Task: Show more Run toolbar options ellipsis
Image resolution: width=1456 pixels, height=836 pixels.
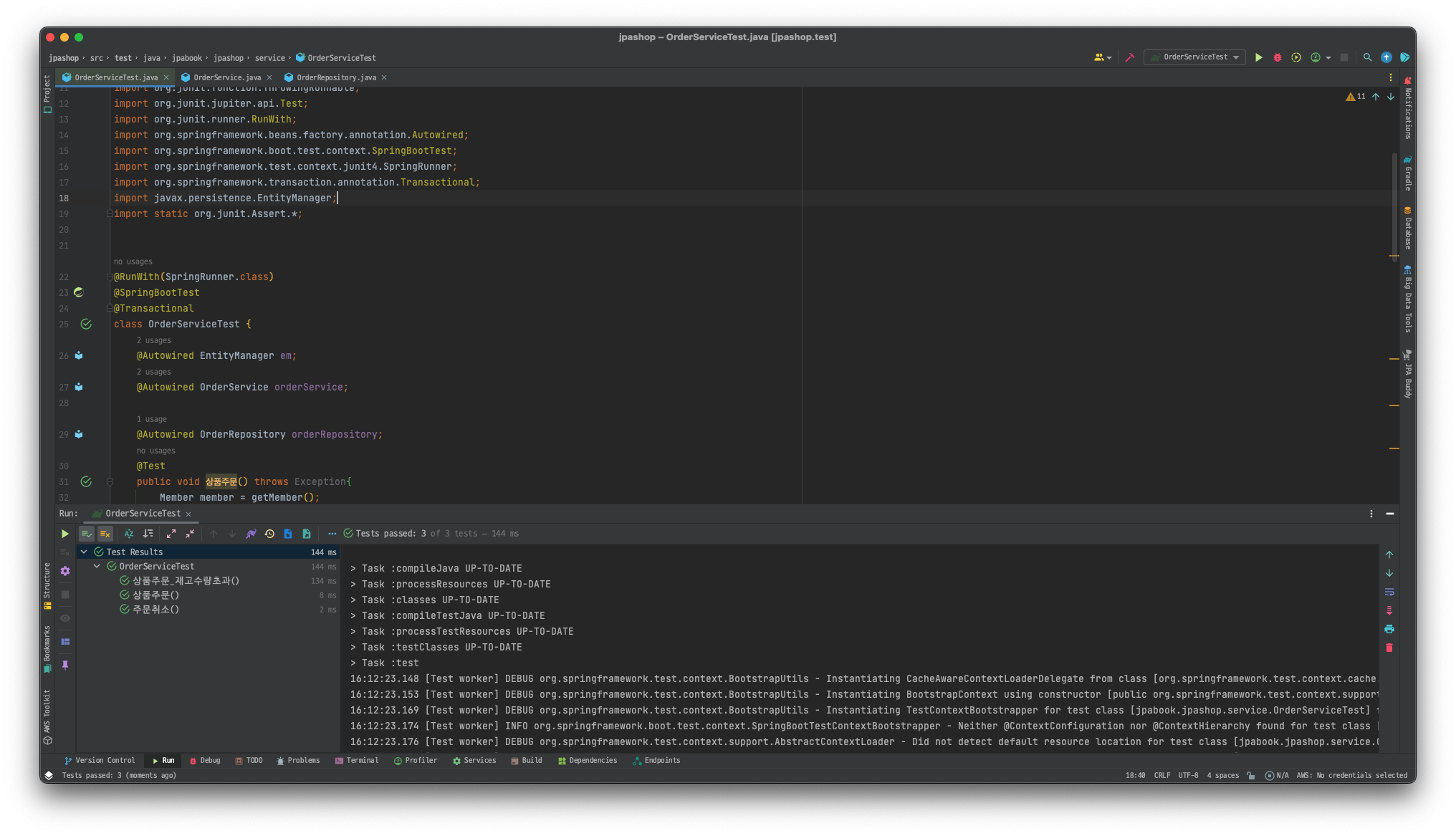Action: 332,534
